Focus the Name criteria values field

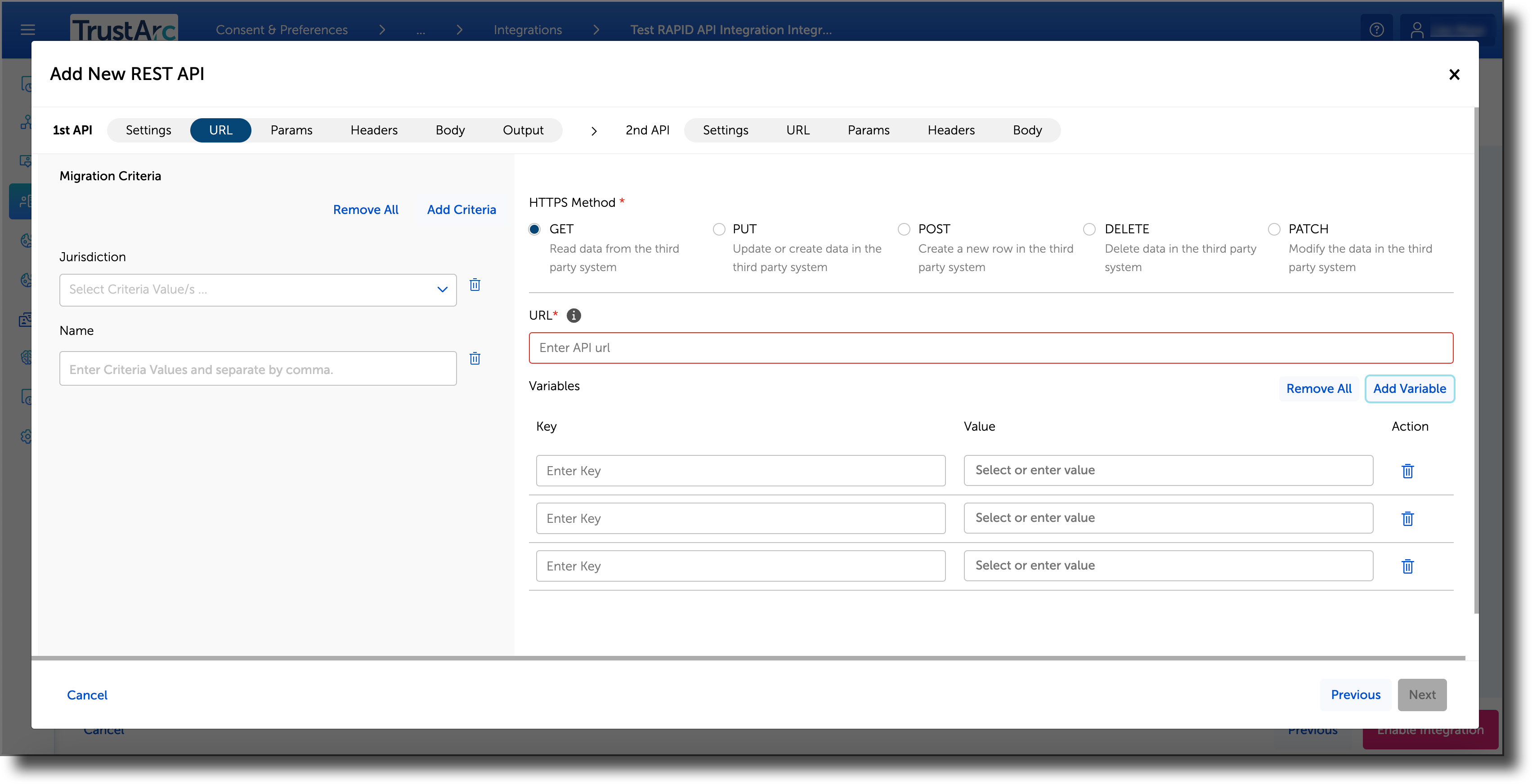(x=258, y=369)
